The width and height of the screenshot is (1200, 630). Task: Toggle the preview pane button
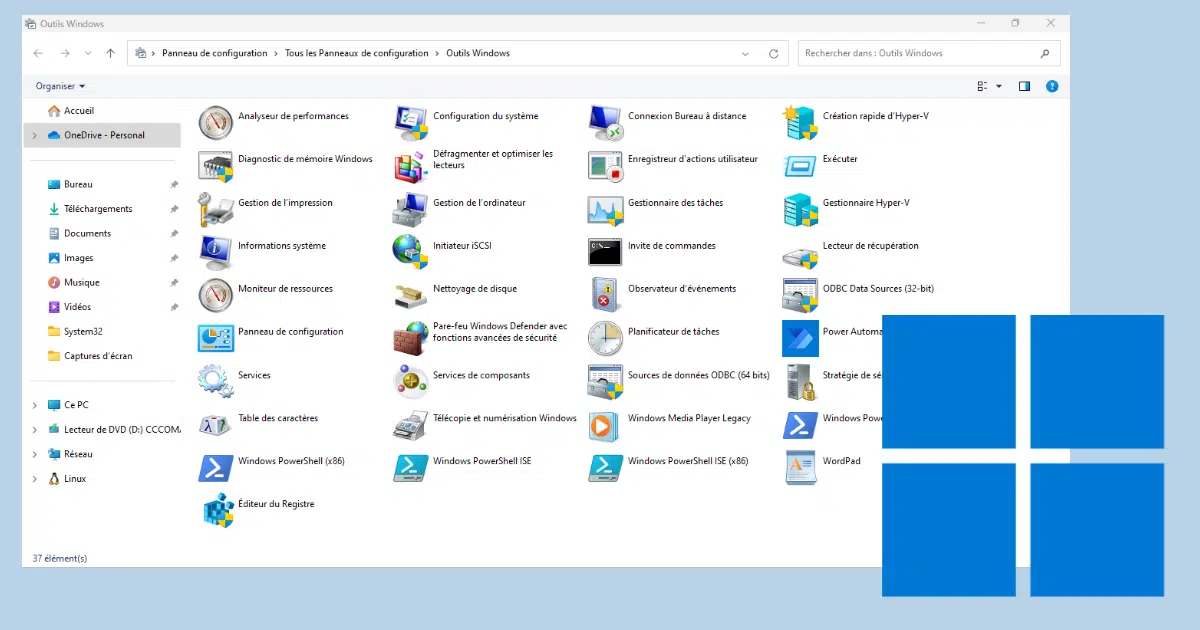[1024, 86]
